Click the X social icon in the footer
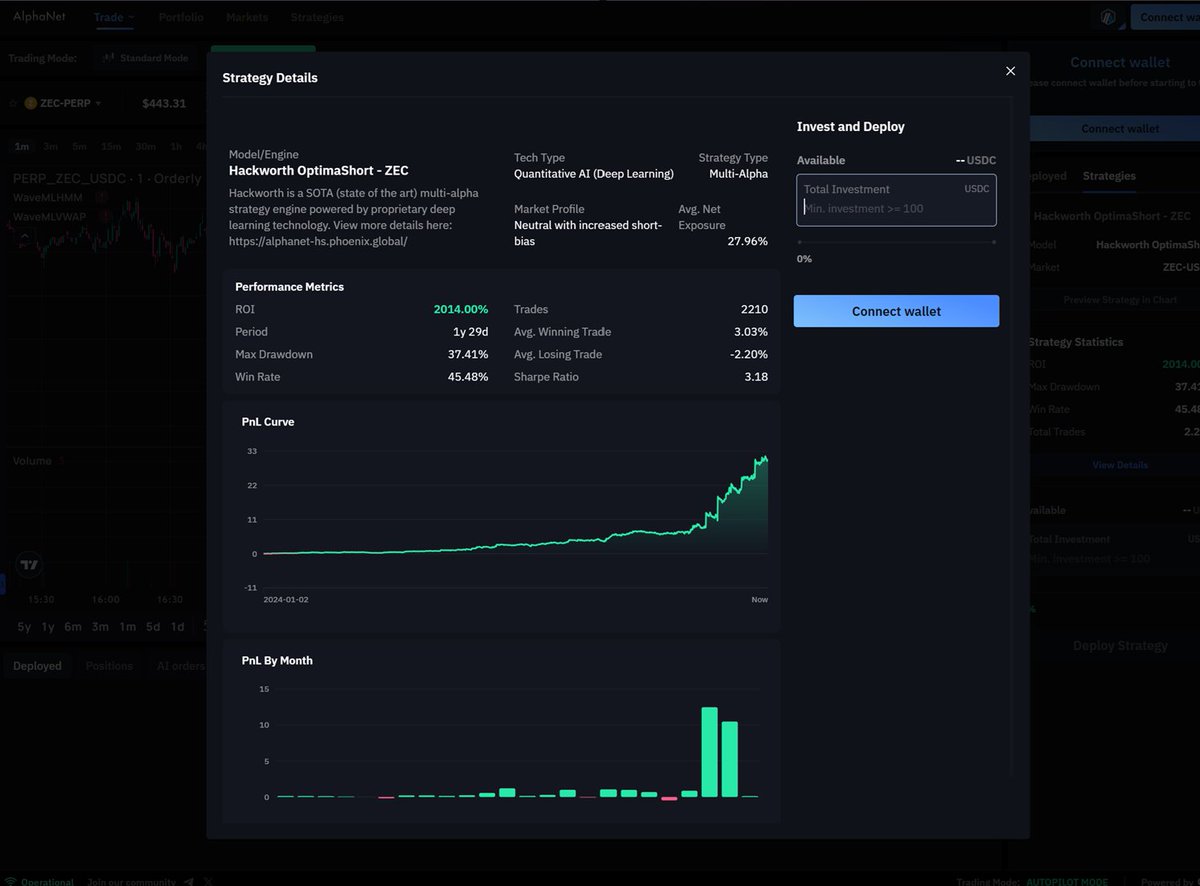 [208, 881]
